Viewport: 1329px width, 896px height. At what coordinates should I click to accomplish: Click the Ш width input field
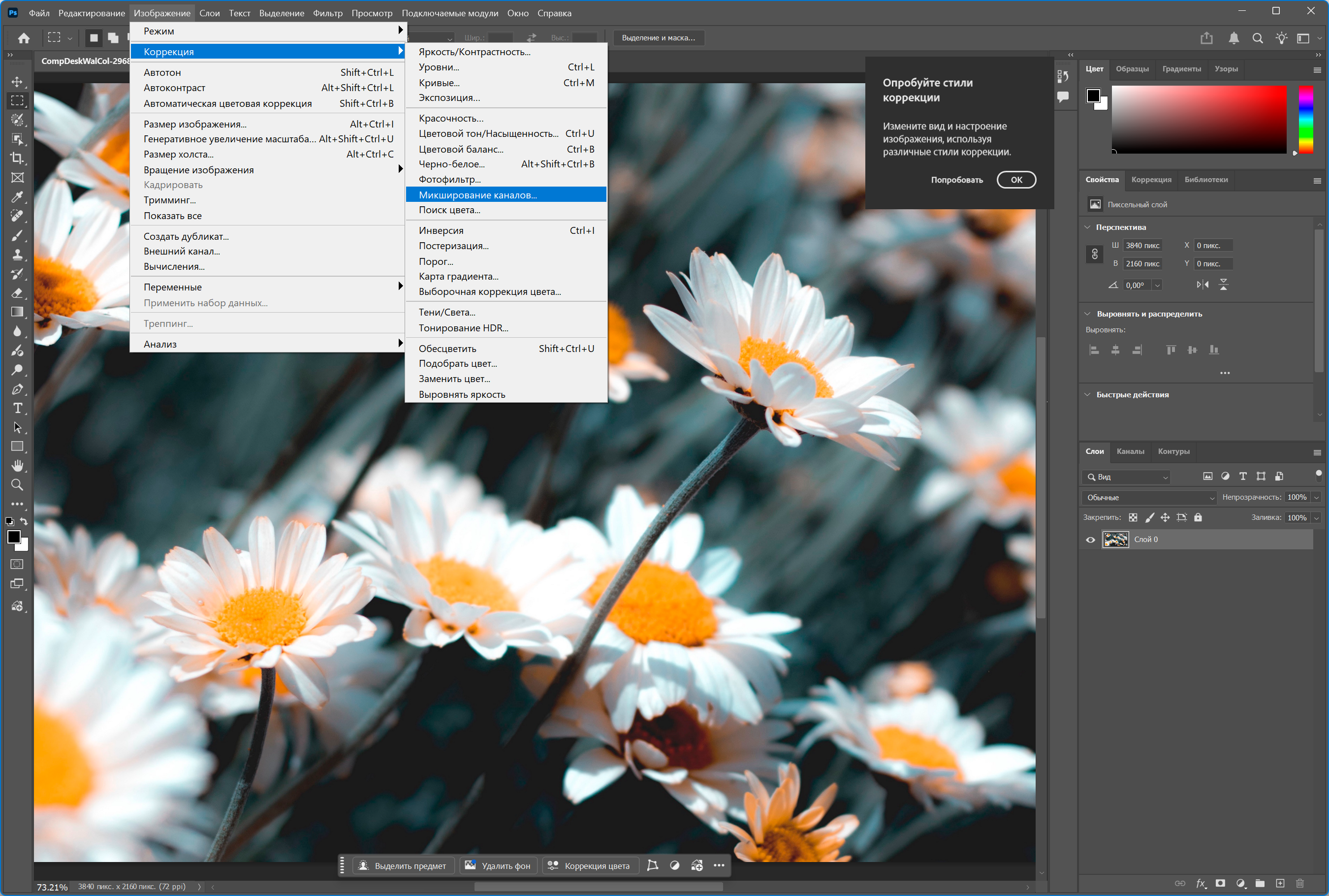coord(1142,246)
